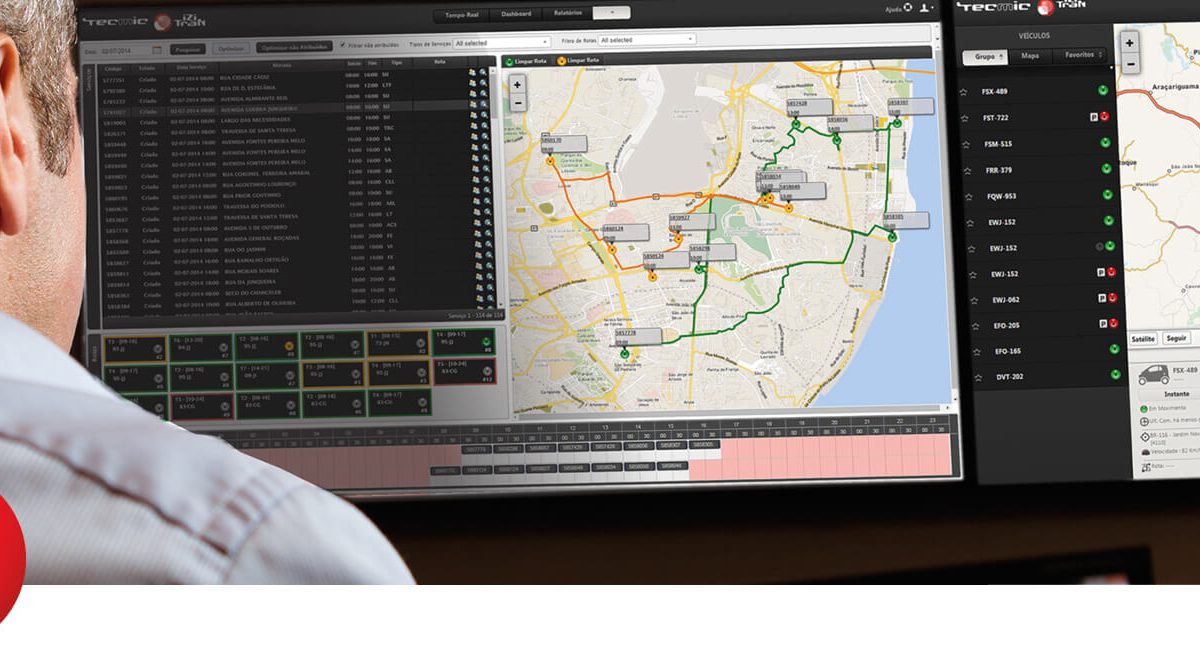Zoom out on the vehicles window map
Screen dimensions: 1200x660
coord(1129,63)
